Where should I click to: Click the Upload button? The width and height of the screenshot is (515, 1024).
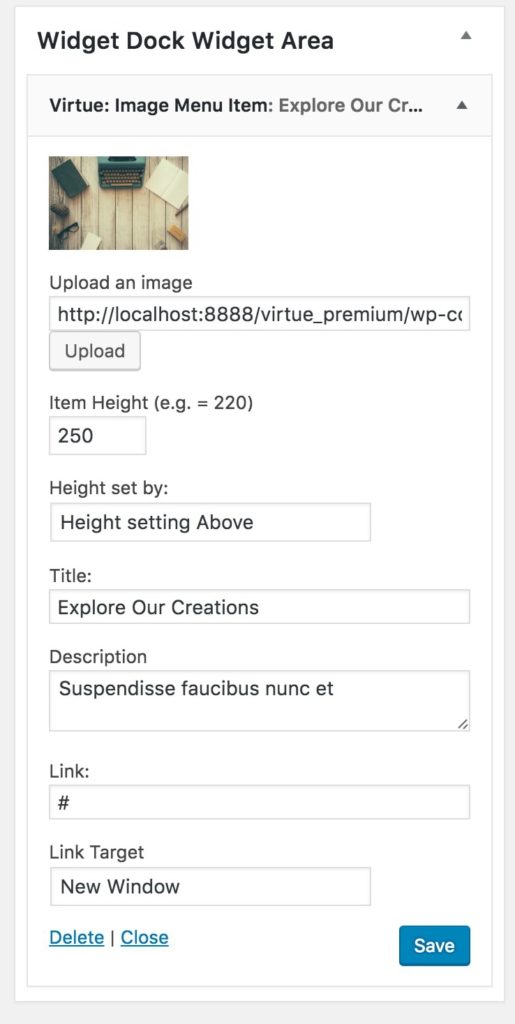(x=95, y=351)
